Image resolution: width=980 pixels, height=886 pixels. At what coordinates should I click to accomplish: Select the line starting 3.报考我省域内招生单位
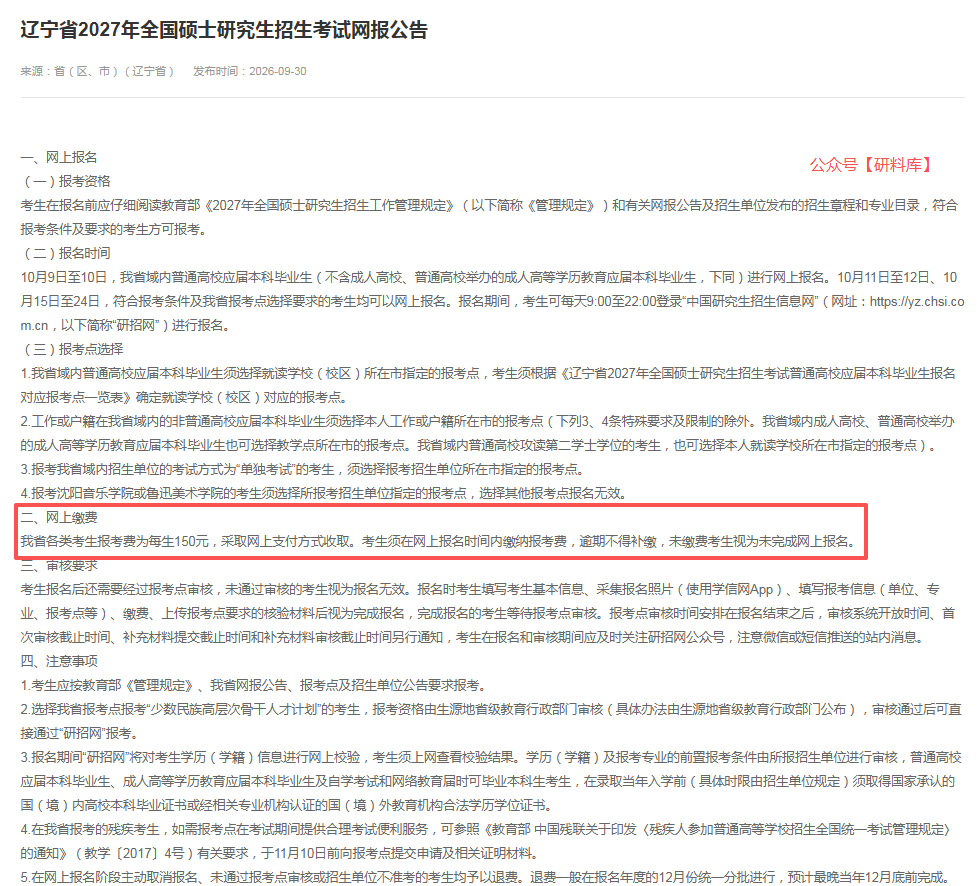pos(302,469)
